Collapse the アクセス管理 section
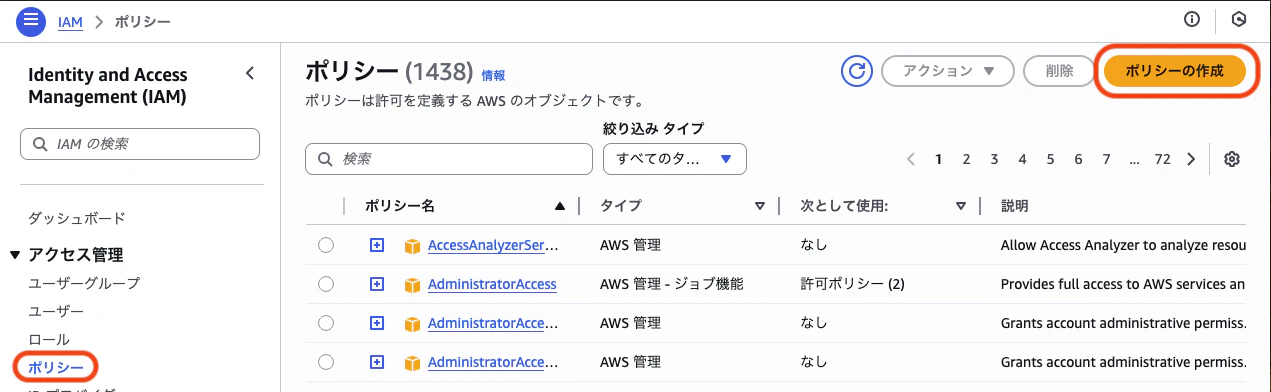Viewport: 1271px width, 392px height. click(14, 255)
